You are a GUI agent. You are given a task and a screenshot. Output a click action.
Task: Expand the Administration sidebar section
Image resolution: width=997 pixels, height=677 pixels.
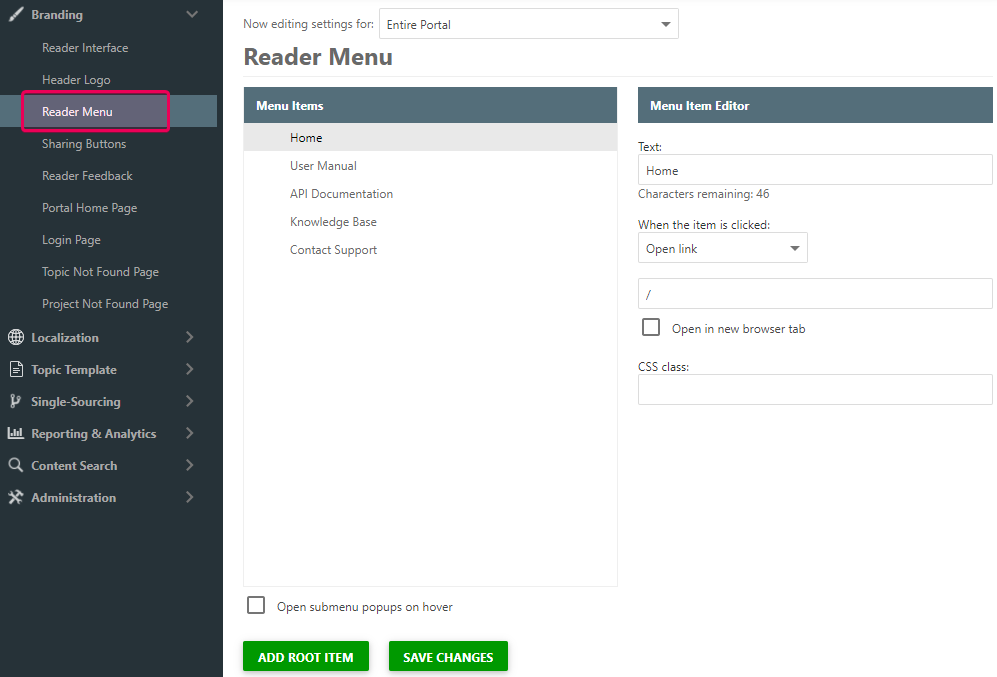[x=190, y=497]
